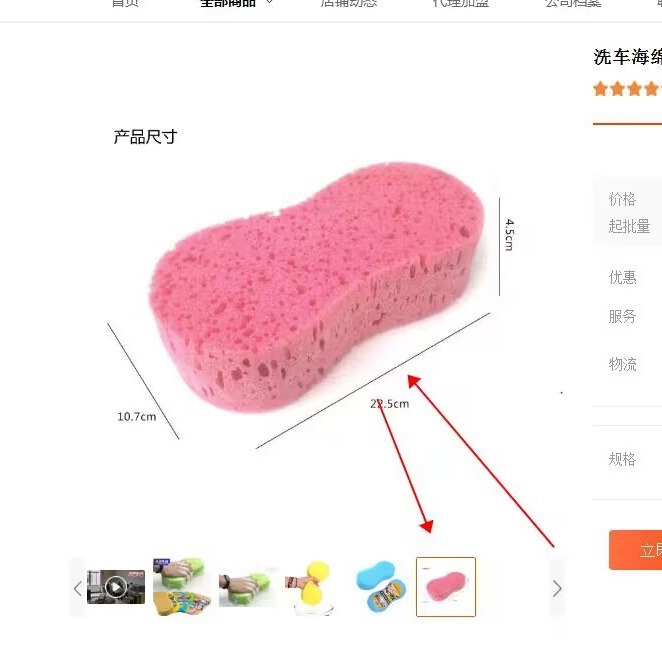
Task: Click the 物流 logistics label
Action: click(x=622, y=364)
